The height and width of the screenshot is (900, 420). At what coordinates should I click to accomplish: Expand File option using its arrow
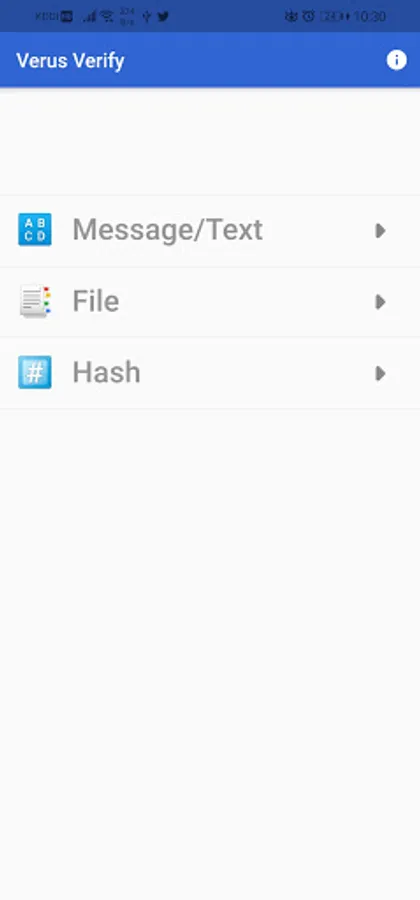(x=380, y=301)
